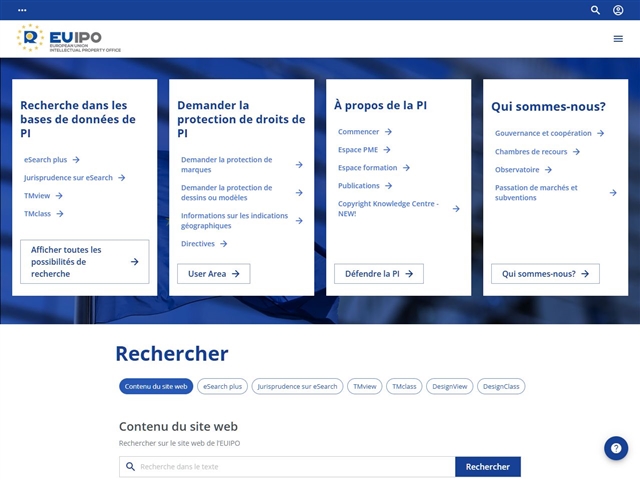
Task: Click arrow beside Demander la protection de marques
Action: point(299,164)
